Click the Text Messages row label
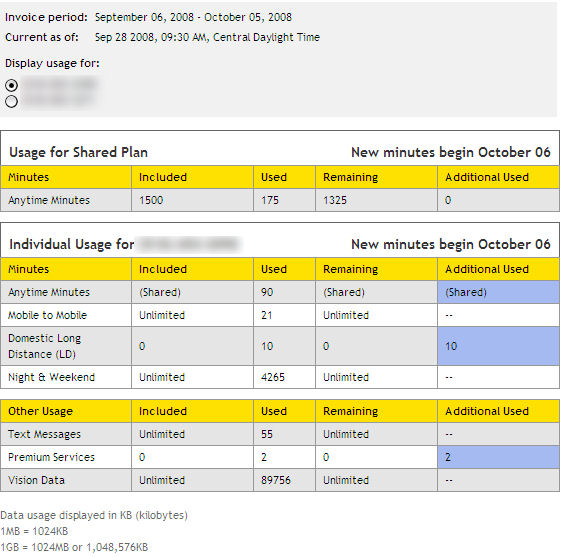 pyautogui.click(x=44, y=434)
